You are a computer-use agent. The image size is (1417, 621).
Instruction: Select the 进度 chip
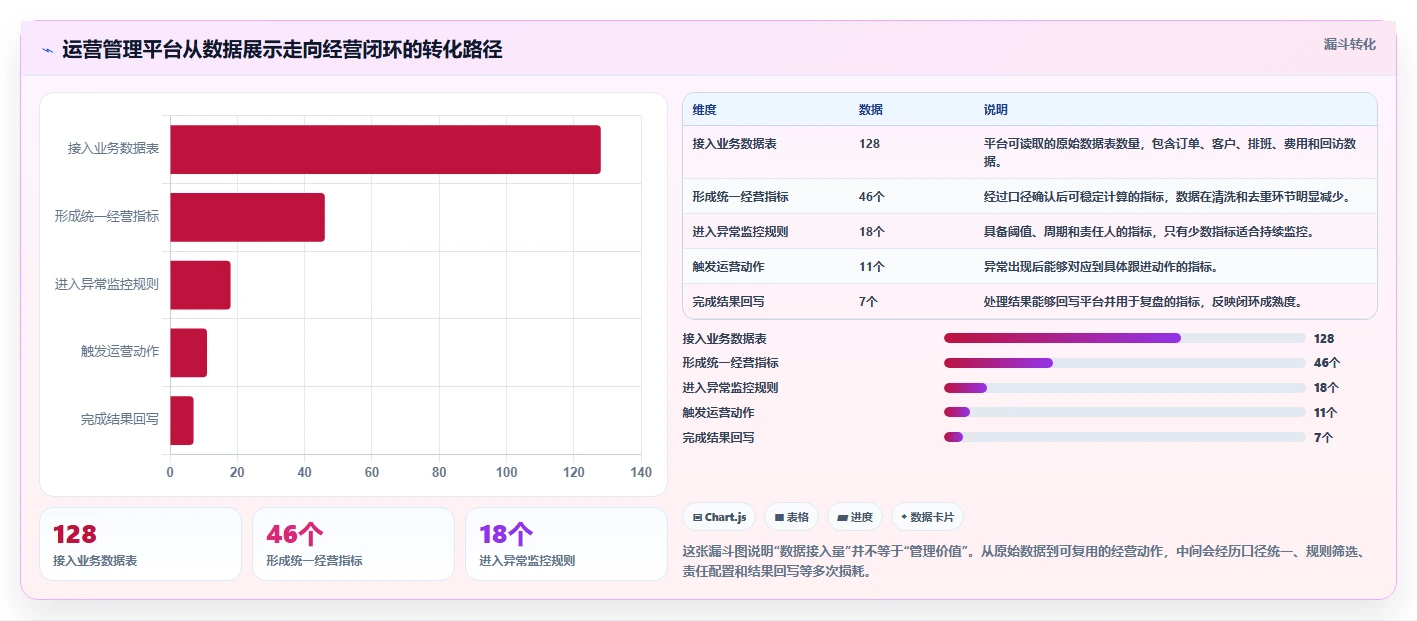tap(855, 517)
